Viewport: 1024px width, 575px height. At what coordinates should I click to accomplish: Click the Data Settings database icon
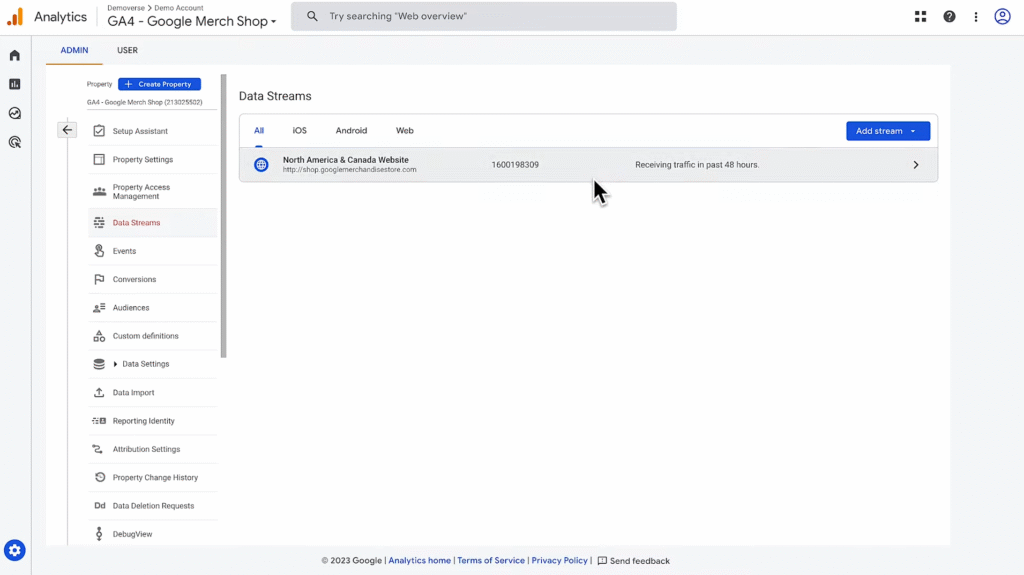(99, 364)
